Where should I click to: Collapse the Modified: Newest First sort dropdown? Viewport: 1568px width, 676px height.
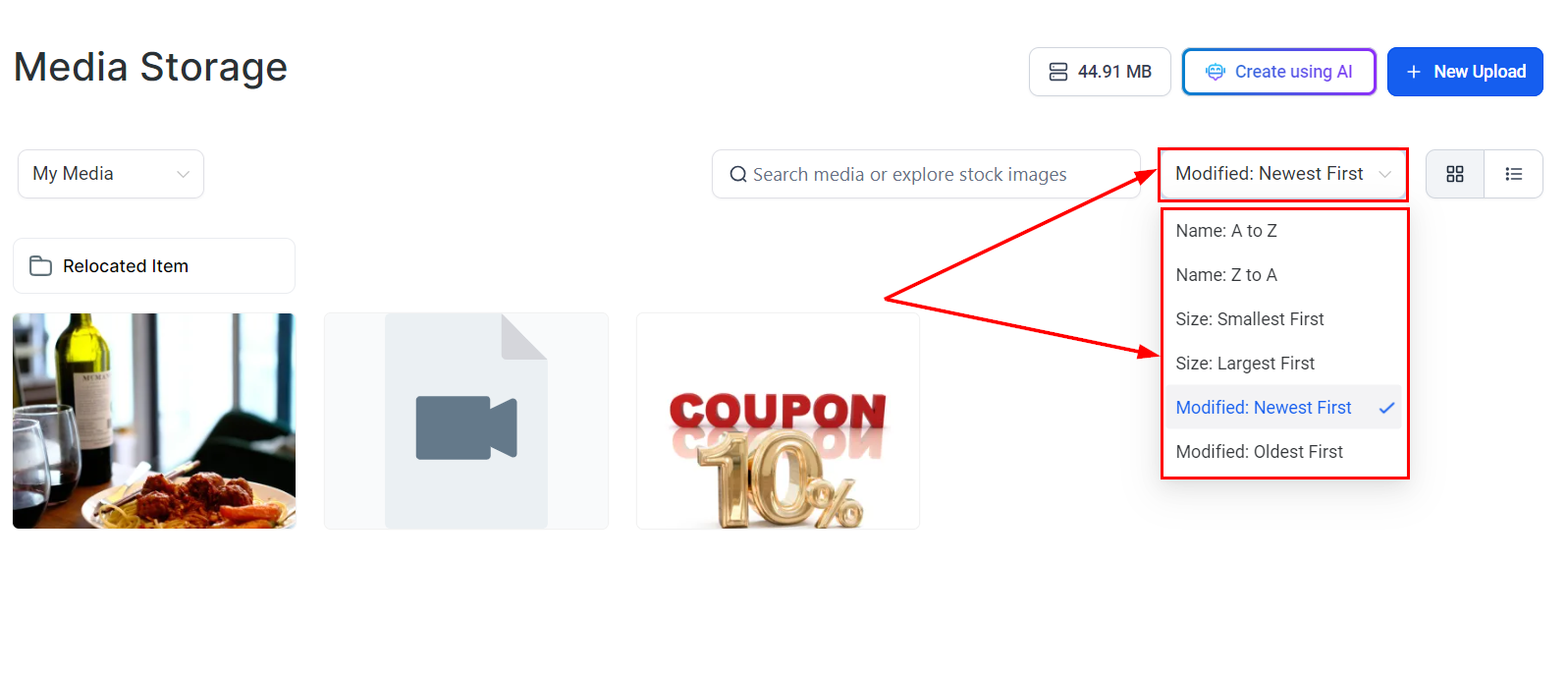pyautogui.click(x=1283, y=174)
